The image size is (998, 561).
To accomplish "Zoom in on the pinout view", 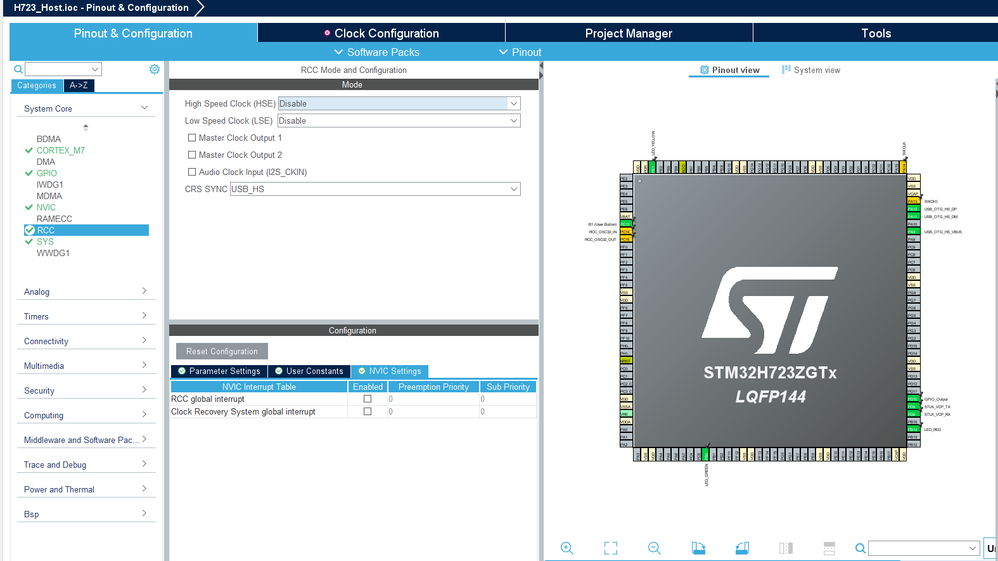I will coord(566,548).
